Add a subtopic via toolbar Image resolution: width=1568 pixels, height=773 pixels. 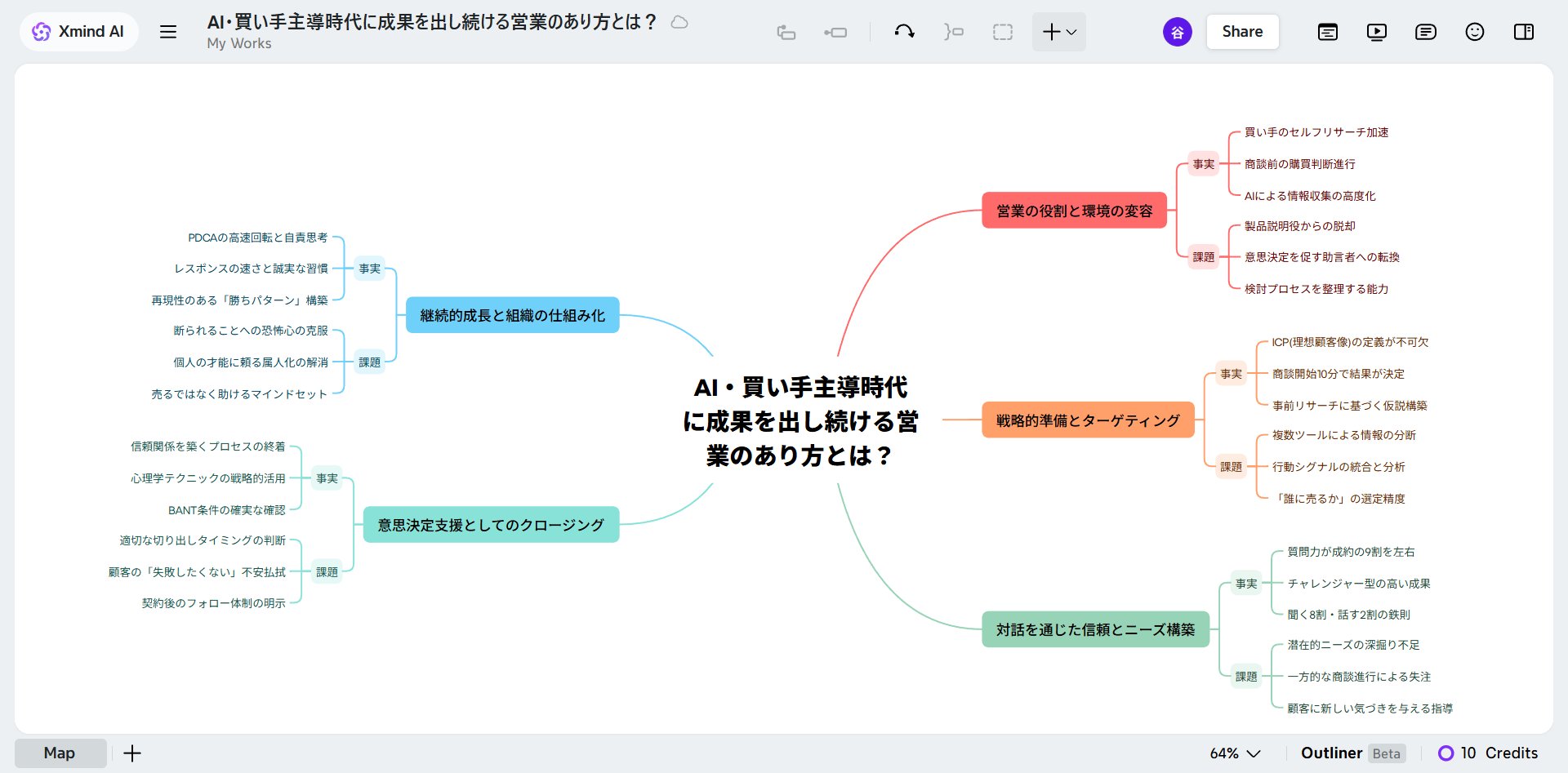tap(835, 32)
